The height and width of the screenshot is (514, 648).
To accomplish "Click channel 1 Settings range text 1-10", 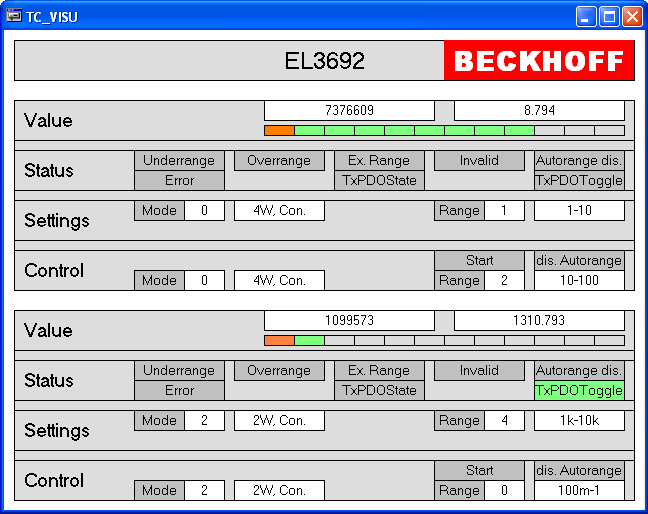I will (x=579, y=211).
